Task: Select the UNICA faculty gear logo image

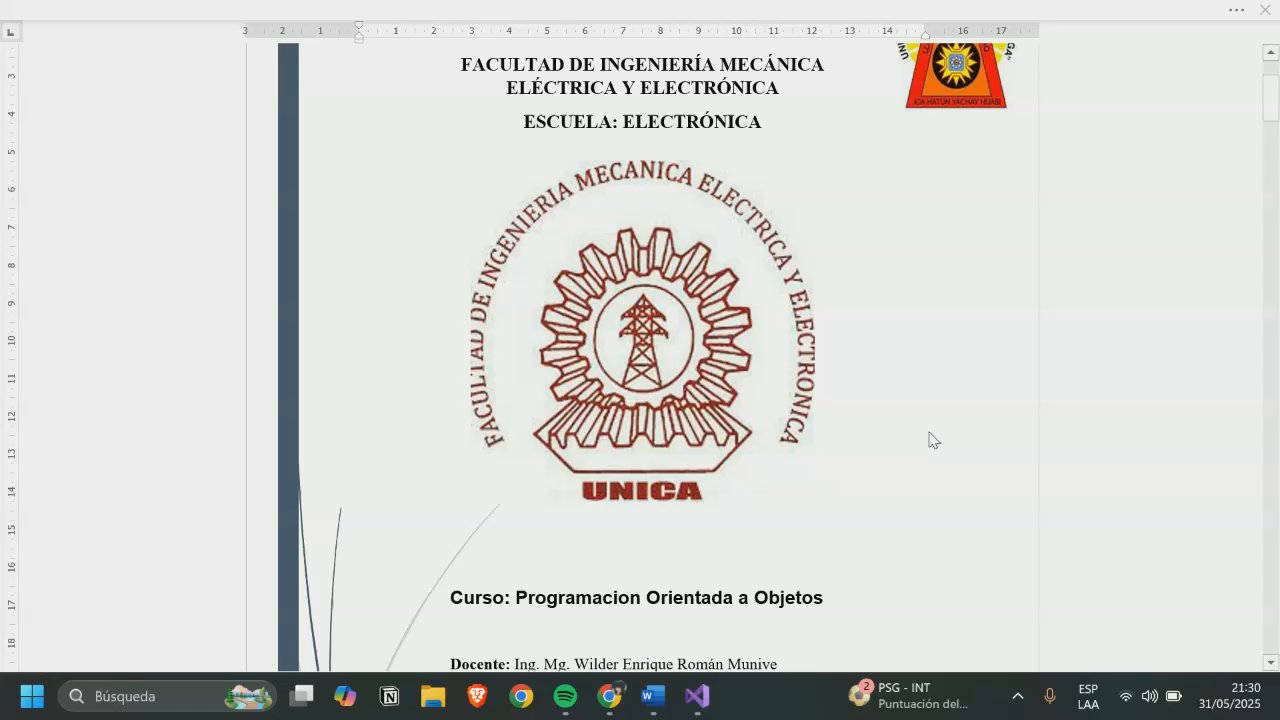Action: point(642,331)
